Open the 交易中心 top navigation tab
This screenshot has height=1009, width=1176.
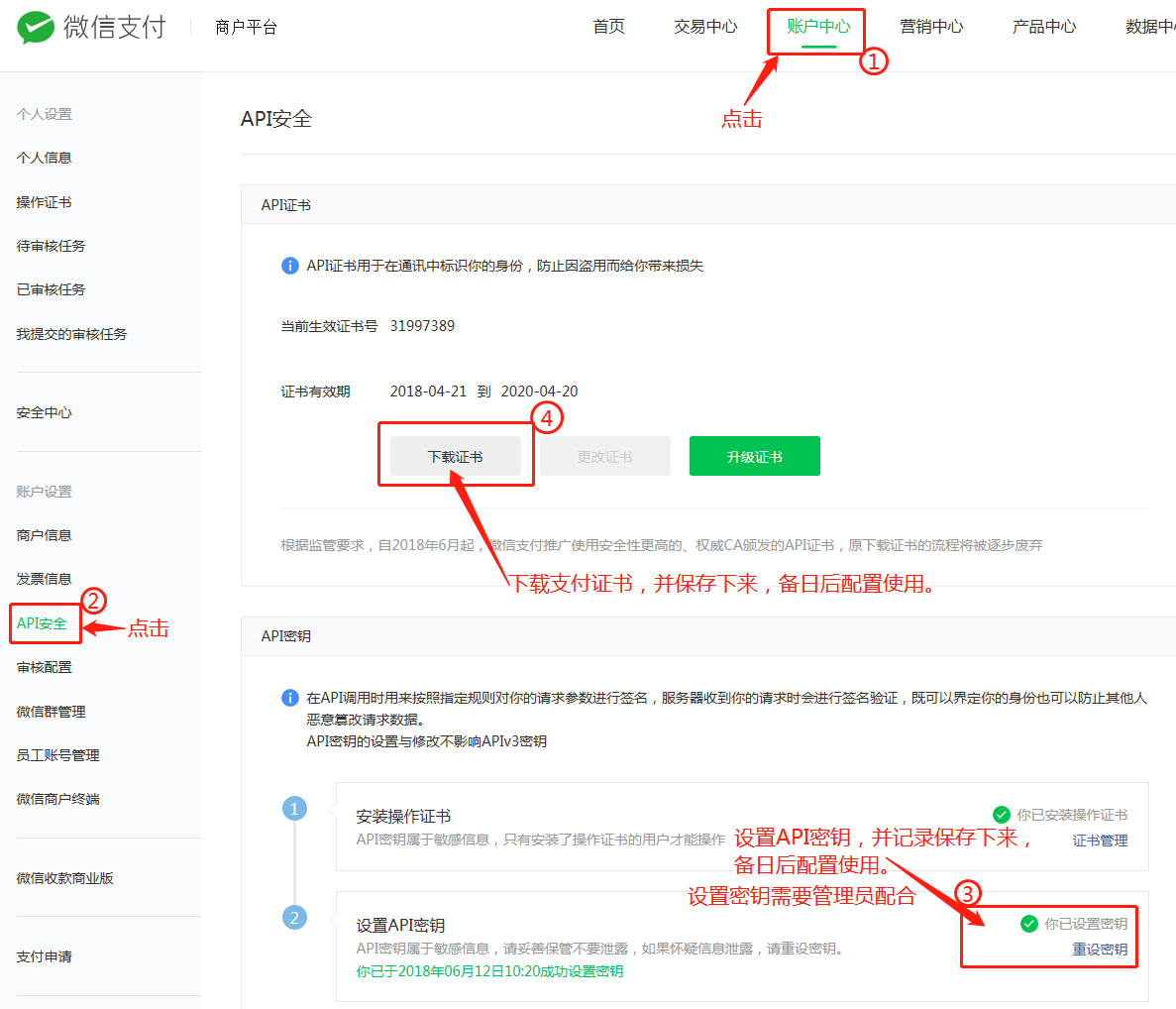(705, 27)
